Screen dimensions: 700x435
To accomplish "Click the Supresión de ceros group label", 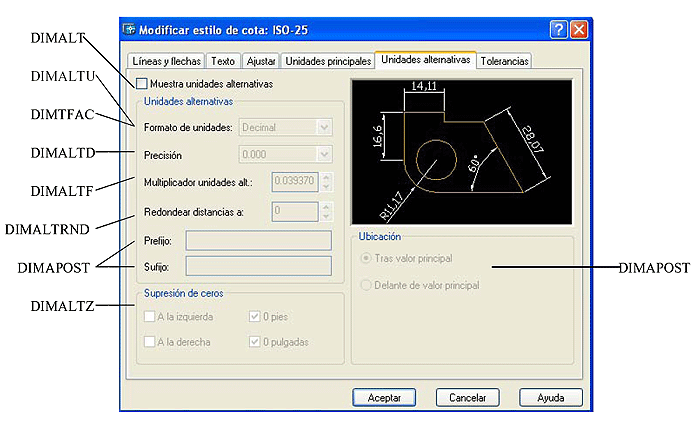I will coord(183,293).
